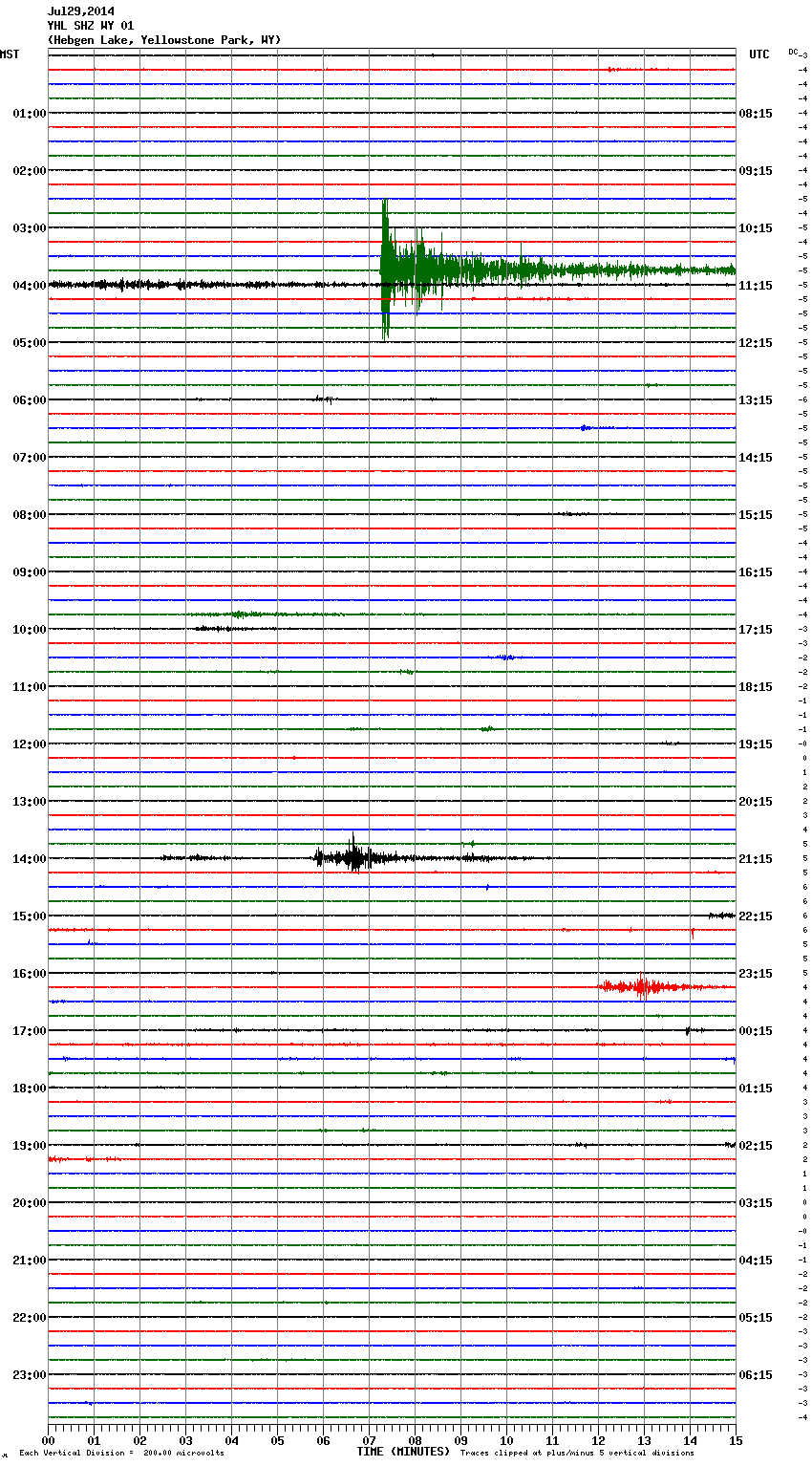Click the 05:15 UTC time label

(756, 1317)
